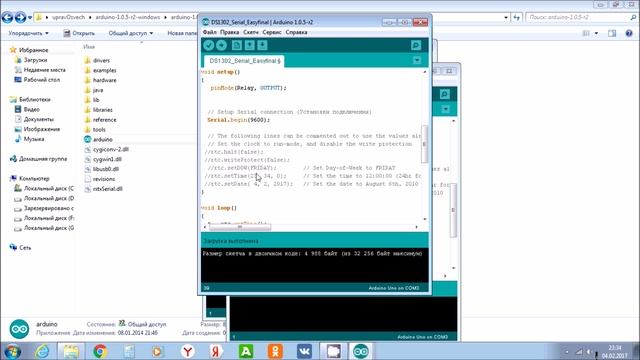
Task: Open the Explorer view options dropdown arrow
Action: tap(596, 33)
